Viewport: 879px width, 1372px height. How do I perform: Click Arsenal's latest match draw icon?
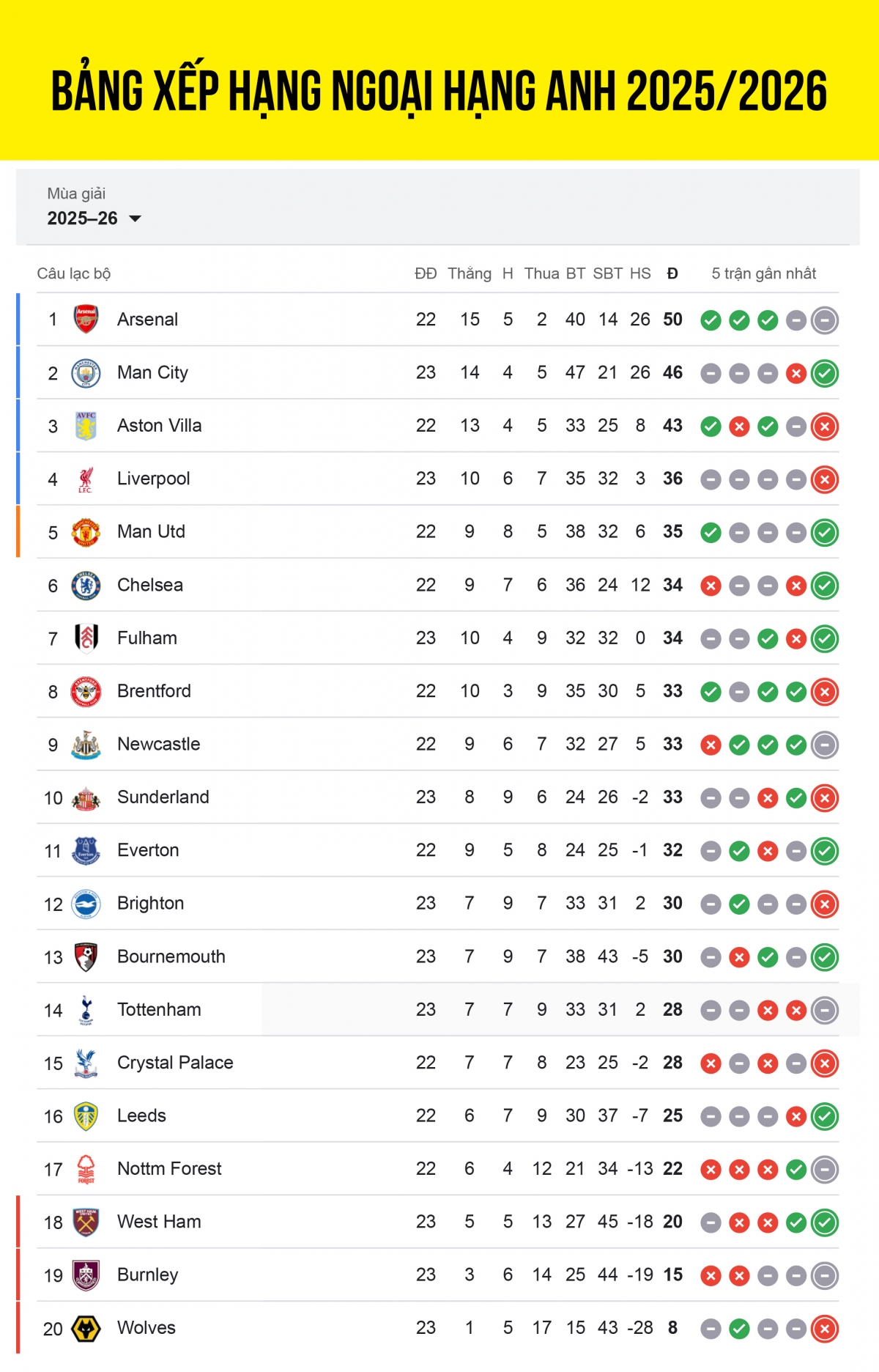(x=825, y=320)
